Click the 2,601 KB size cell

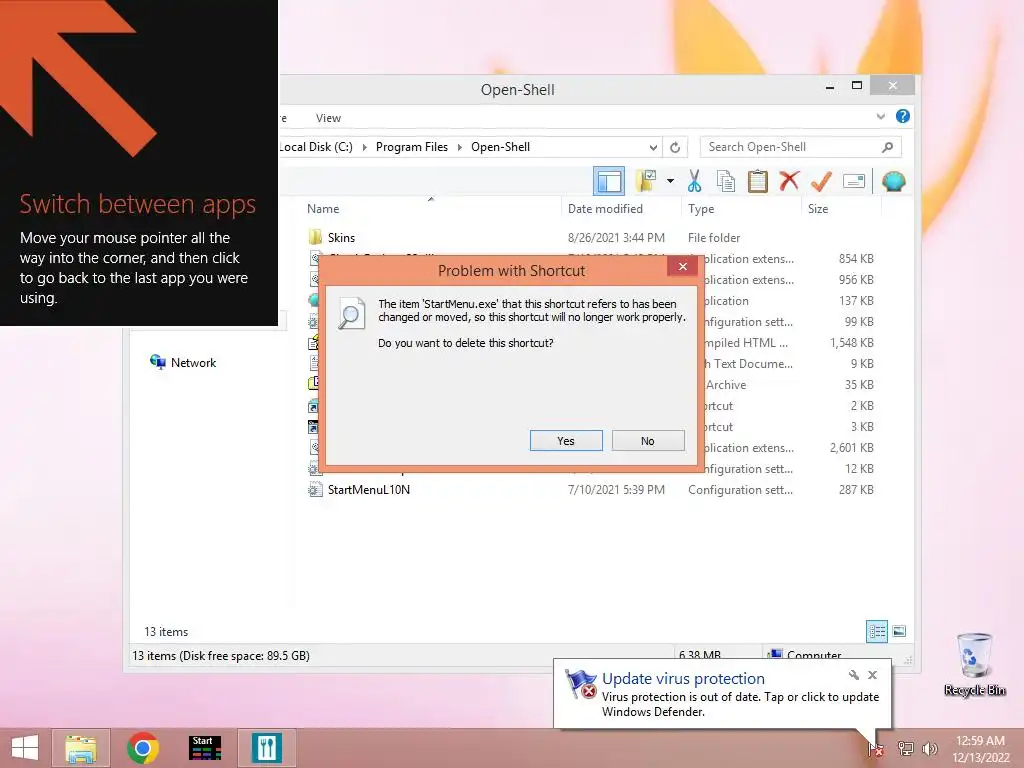coord(852,448)
